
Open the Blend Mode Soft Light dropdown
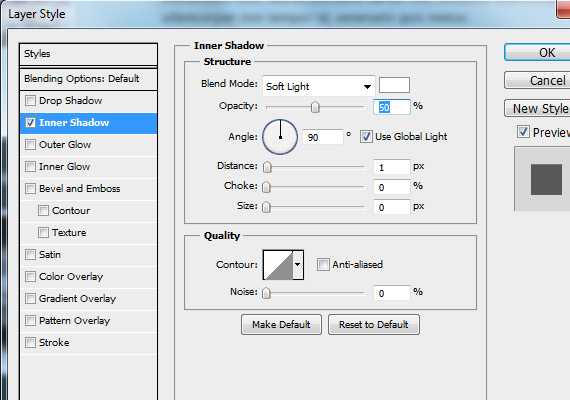click(x=318, y=87)
